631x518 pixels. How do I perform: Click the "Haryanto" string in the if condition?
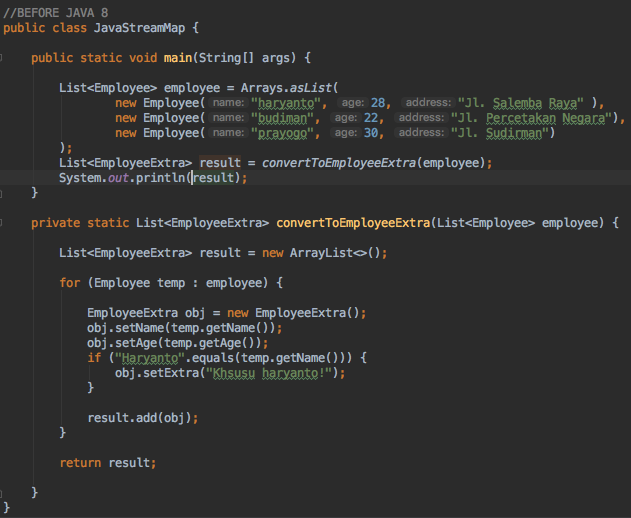(x=149, y=358)
